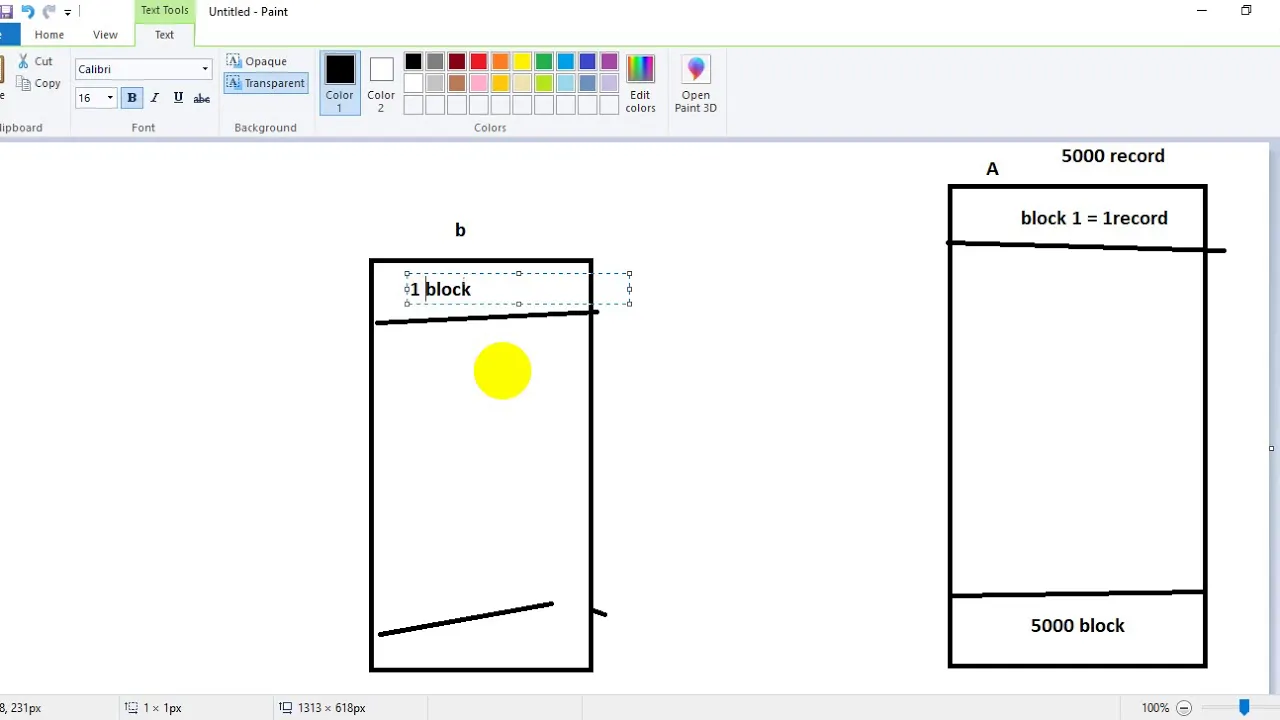Open the font size 16 dropdown
The image size is (1280, 720).
110,98
